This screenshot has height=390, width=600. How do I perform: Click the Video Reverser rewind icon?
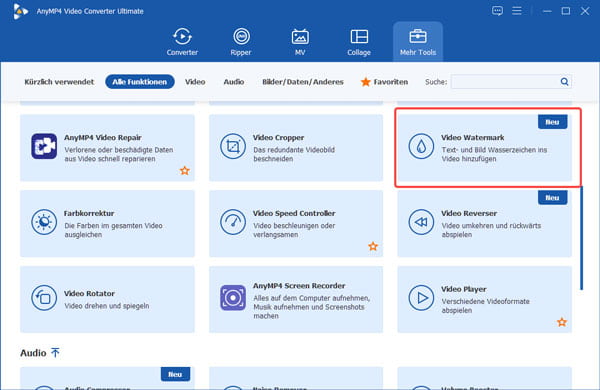421,222
